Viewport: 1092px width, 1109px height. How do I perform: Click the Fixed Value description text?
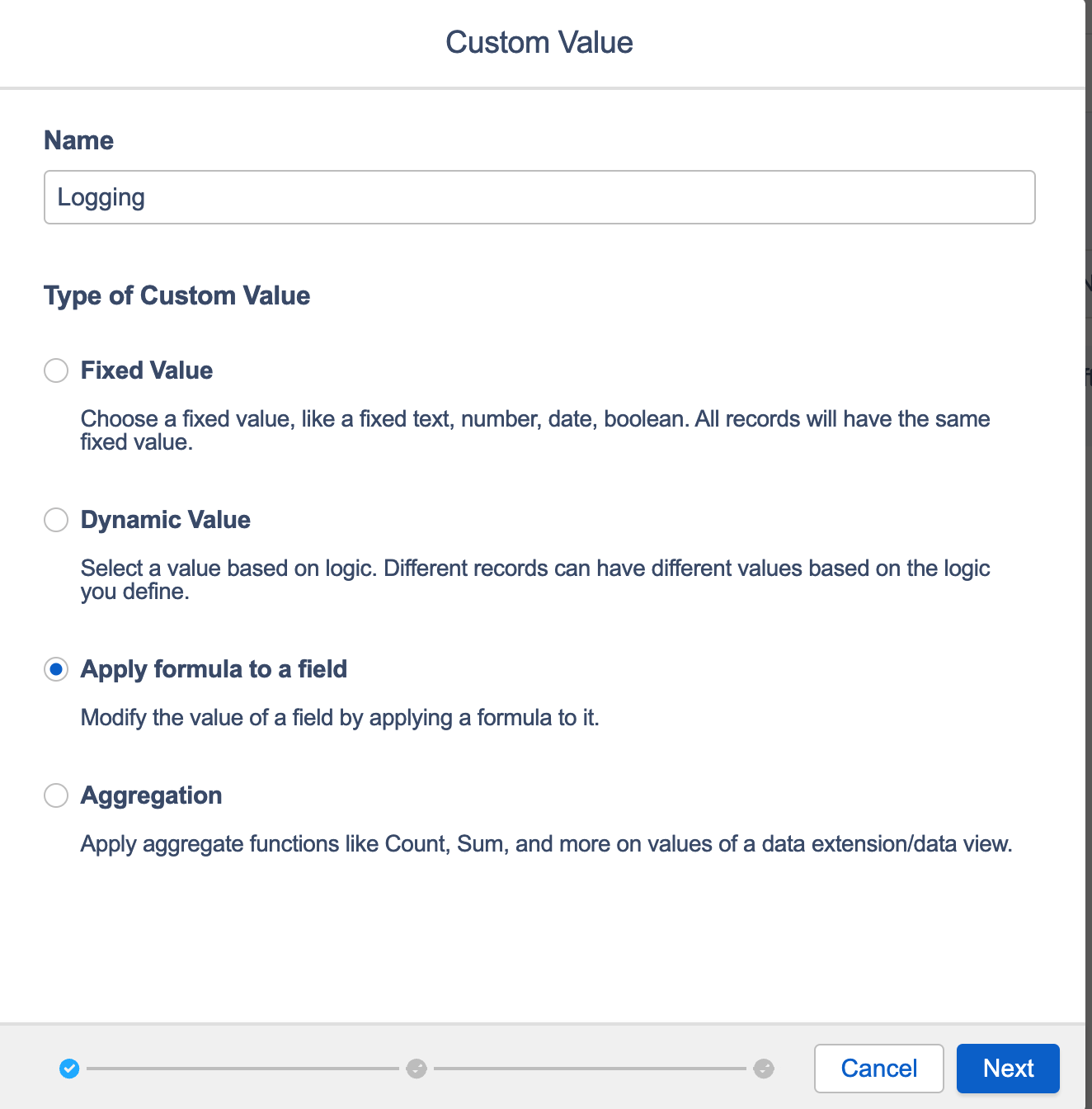pyautogui.click(x=535, y=431)
